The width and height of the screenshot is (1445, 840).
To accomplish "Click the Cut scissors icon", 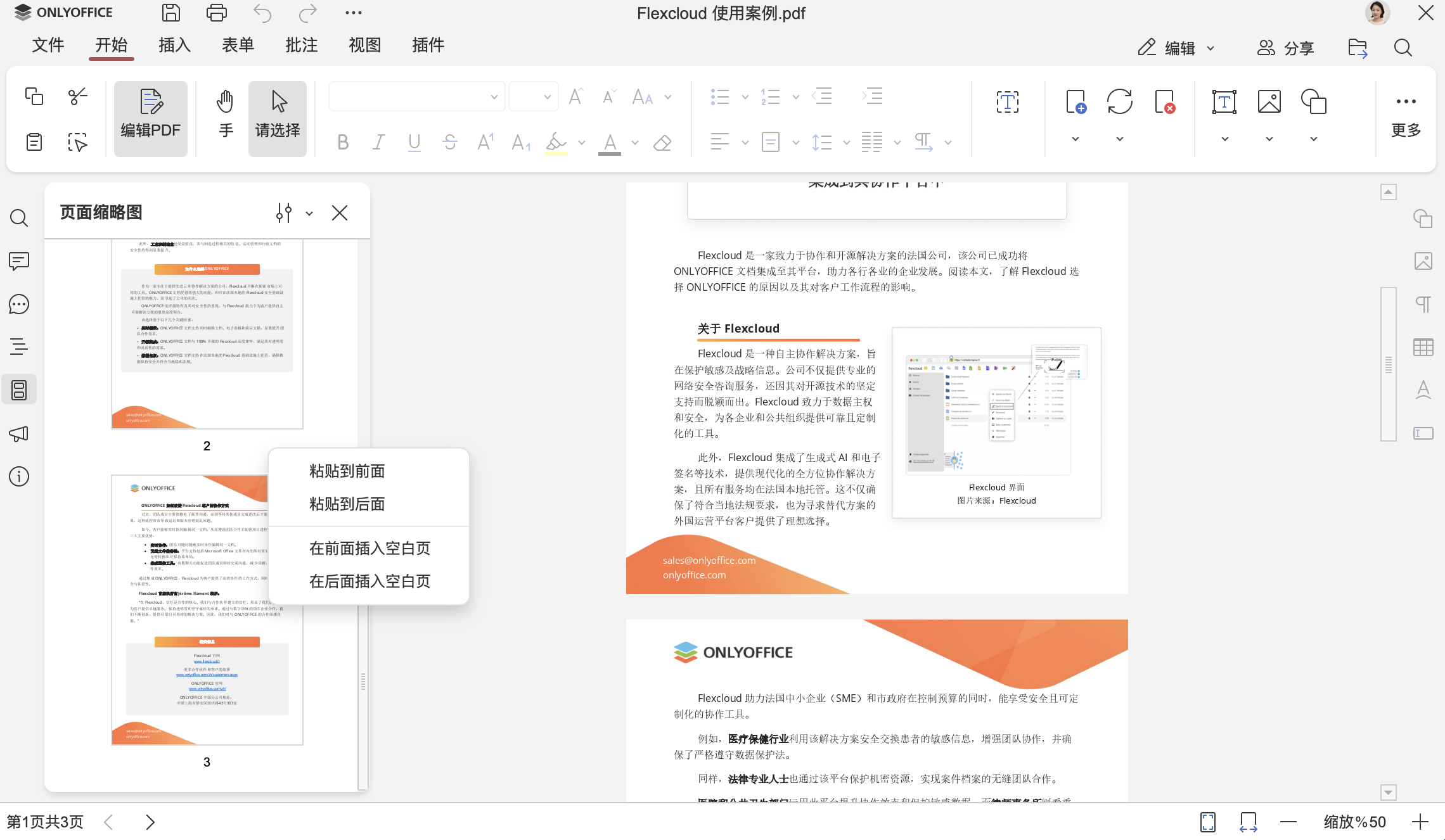I will (x=77, y=96).
